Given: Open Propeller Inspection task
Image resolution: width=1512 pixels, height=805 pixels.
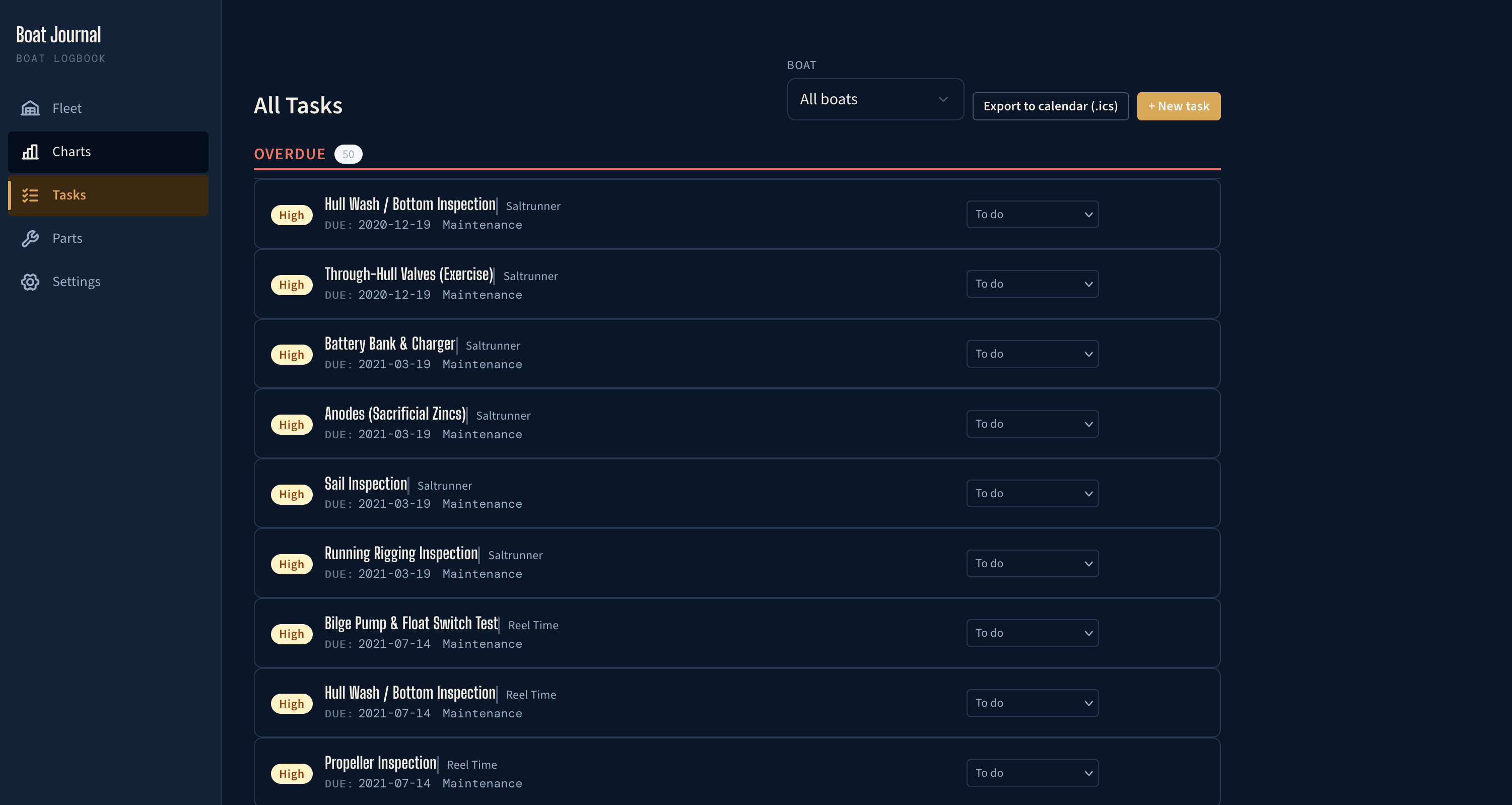Looking at the screenshot, I should click(x=381, y=763).
